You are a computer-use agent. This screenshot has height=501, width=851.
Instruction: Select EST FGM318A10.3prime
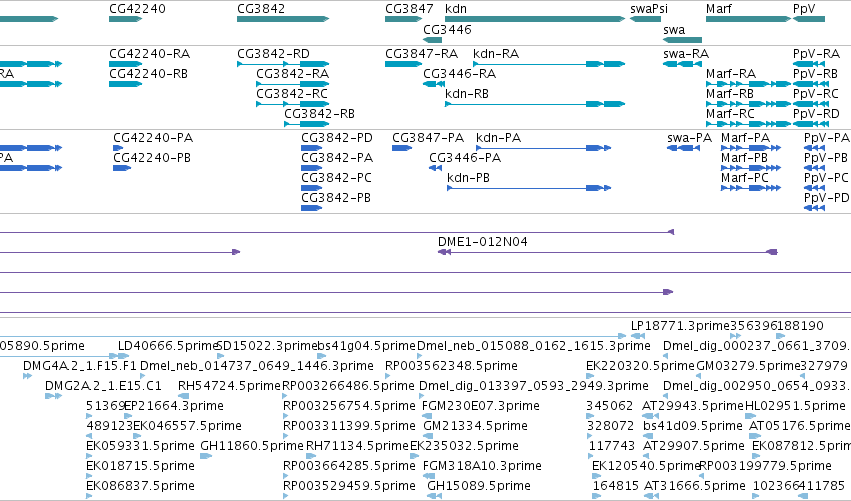482,466
